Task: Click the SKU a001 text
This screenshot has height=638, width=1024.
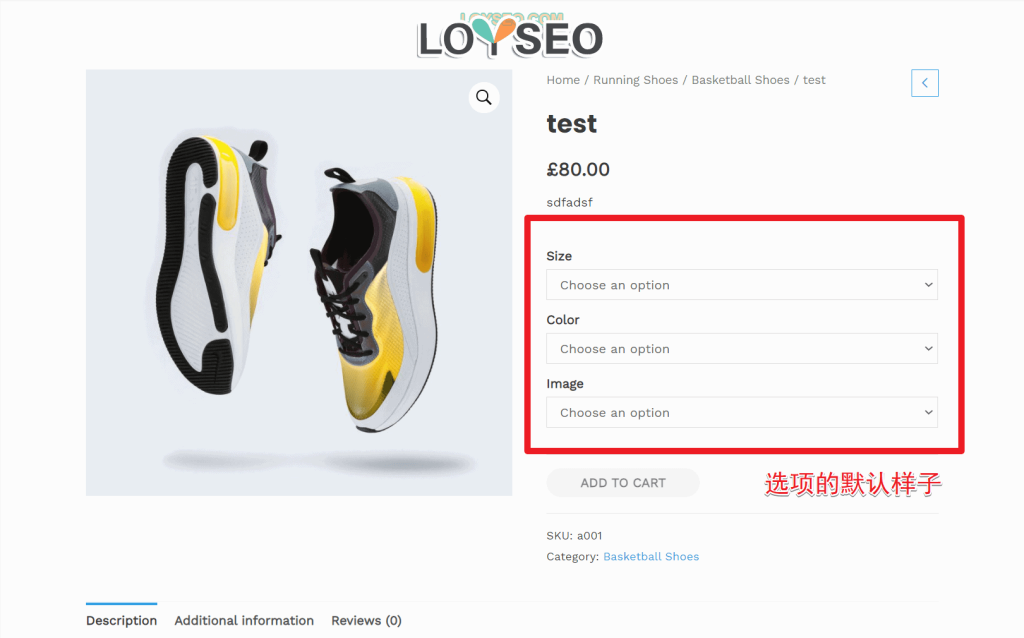Action: (574, 536)
